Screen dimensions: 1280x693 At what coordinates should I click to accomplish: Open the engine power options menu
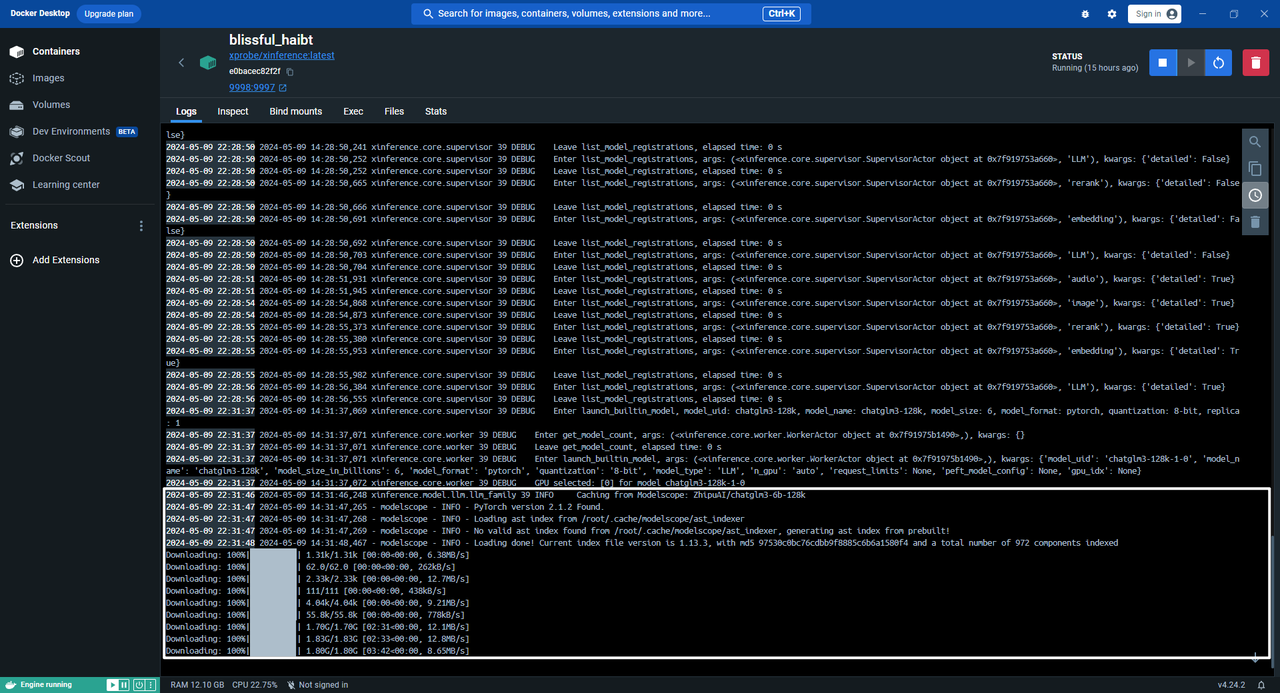[x=138, y=685]
